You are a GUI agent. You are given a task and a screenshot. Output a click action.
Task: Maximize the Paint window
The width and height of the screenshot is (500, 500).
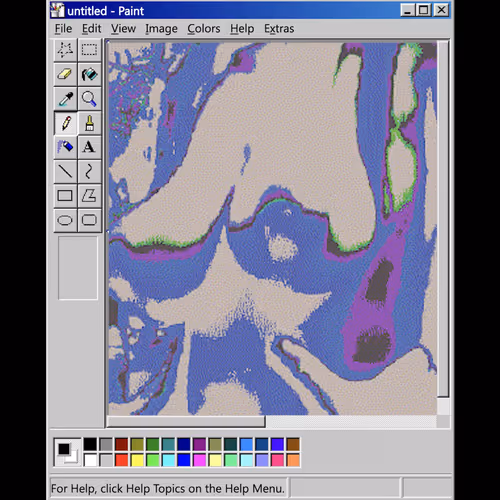[x=424, y=10]
